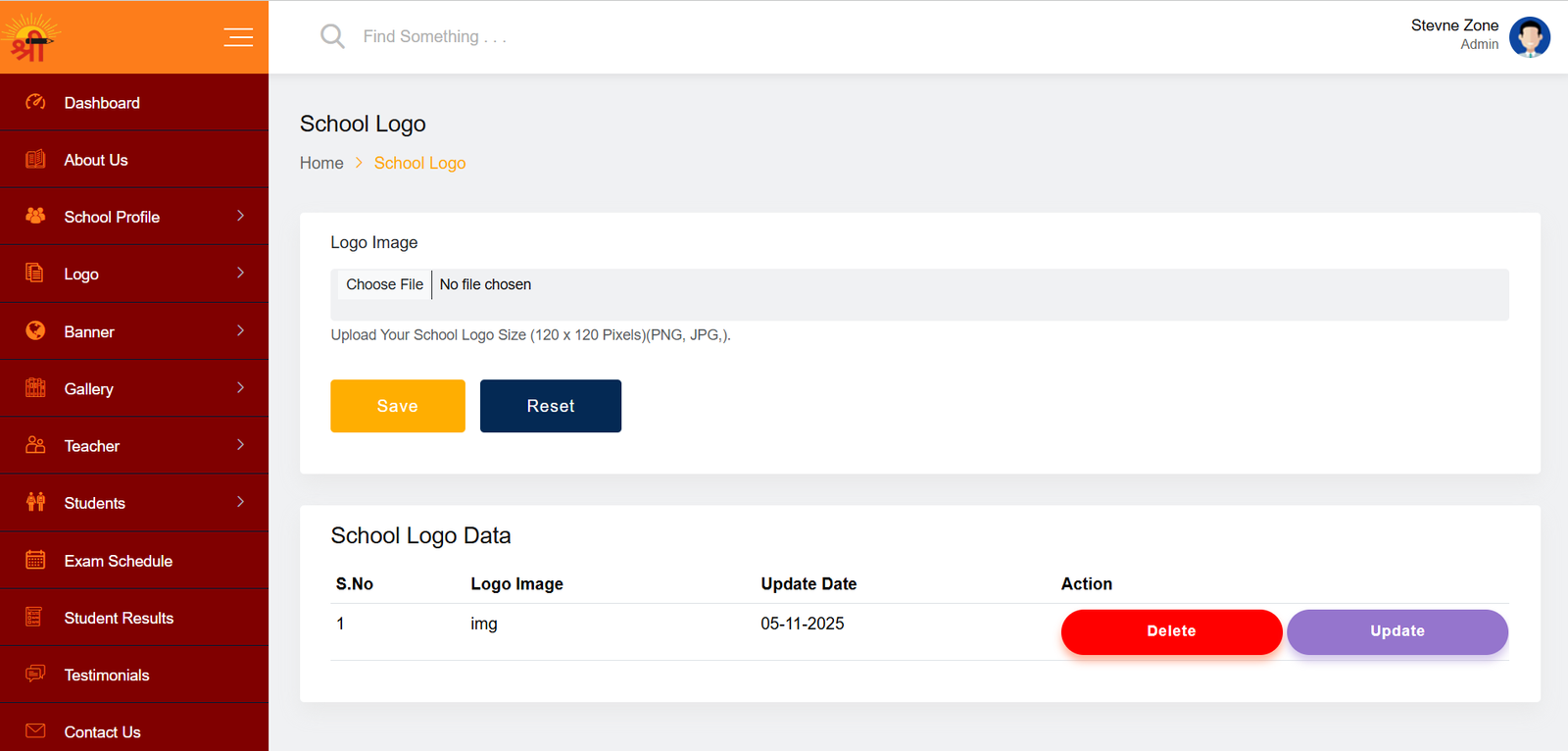This screenshot has width=1568, height=751.
Task: Click the Contact Us envelope icon
Action: coord(35,730)
